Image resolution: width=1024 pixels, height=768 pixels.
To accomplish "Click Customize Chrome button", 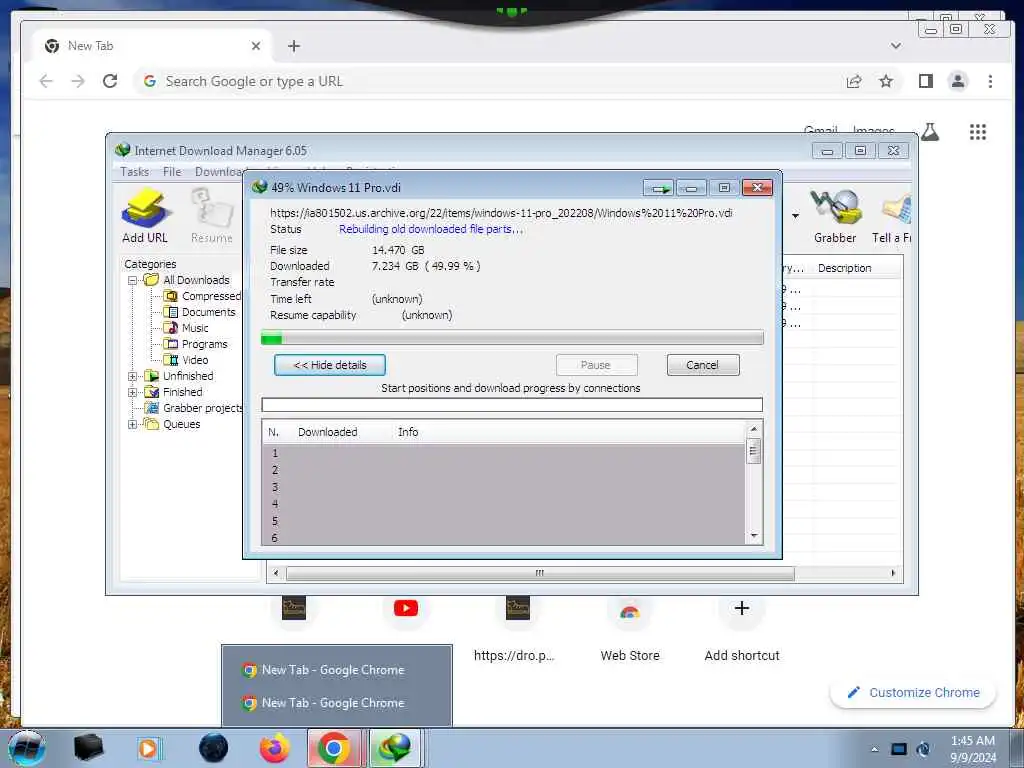I will click(x=913, y=693).
